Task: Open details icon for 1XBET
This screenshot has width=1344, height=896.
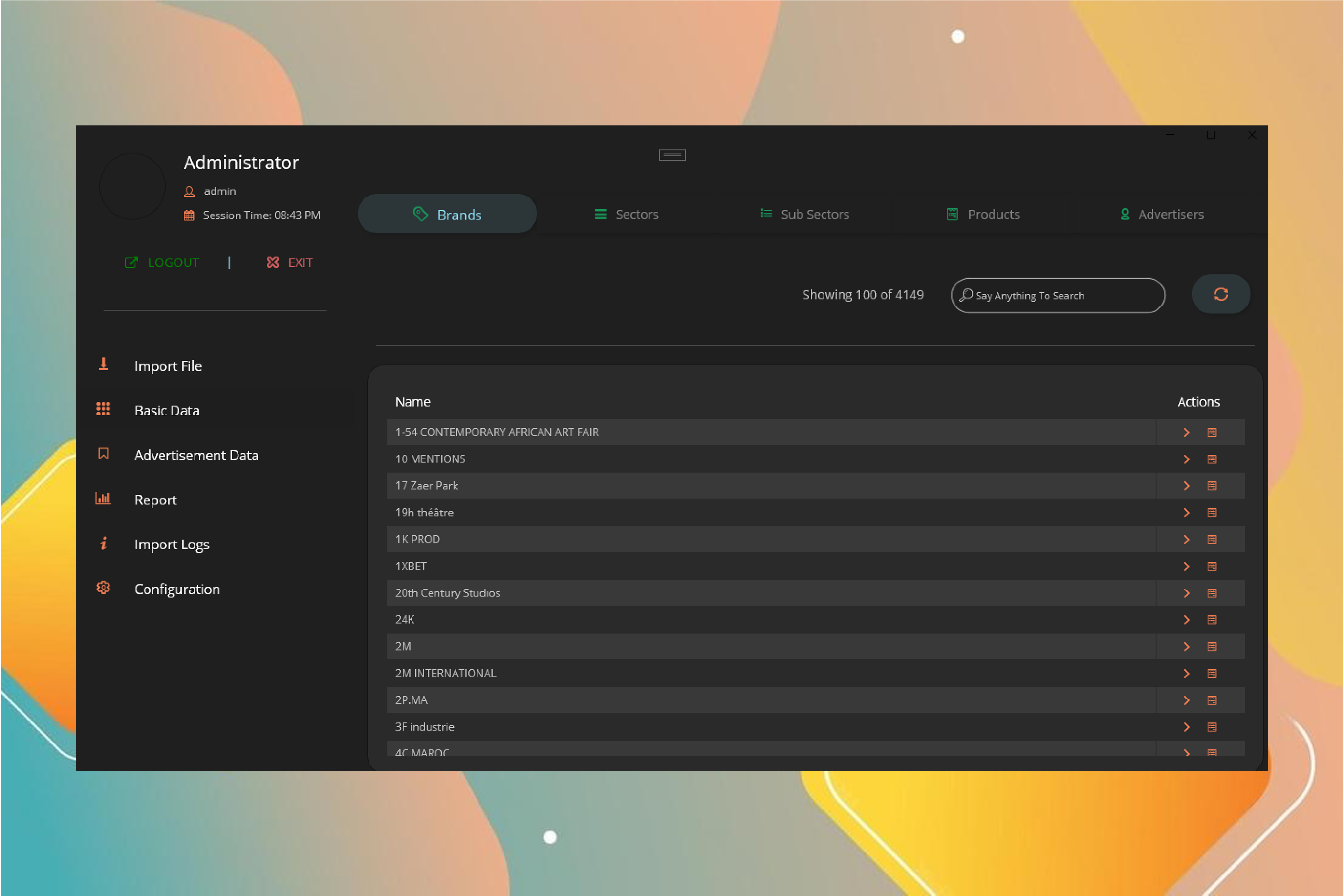Action: click(1212, 566)
